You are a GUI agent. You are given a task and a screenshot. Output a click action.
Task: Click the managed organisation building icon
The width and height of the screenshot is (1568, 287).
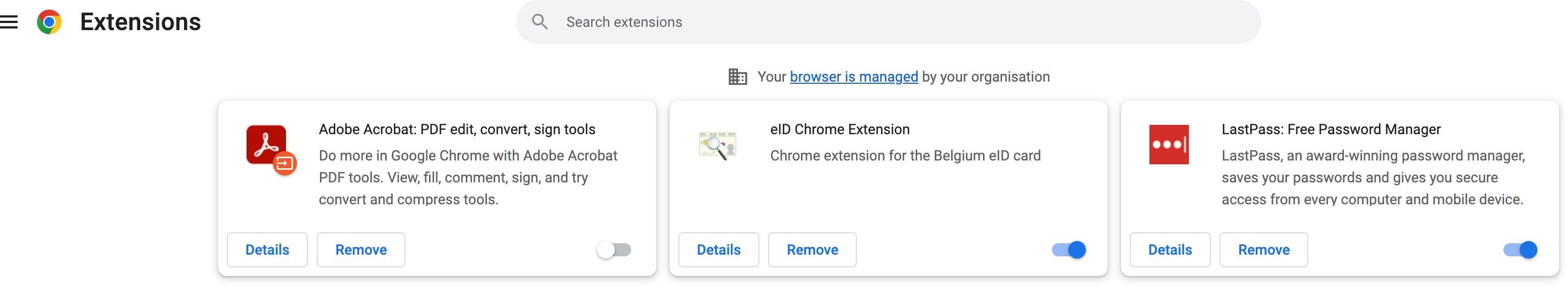(x=737, y=77)
